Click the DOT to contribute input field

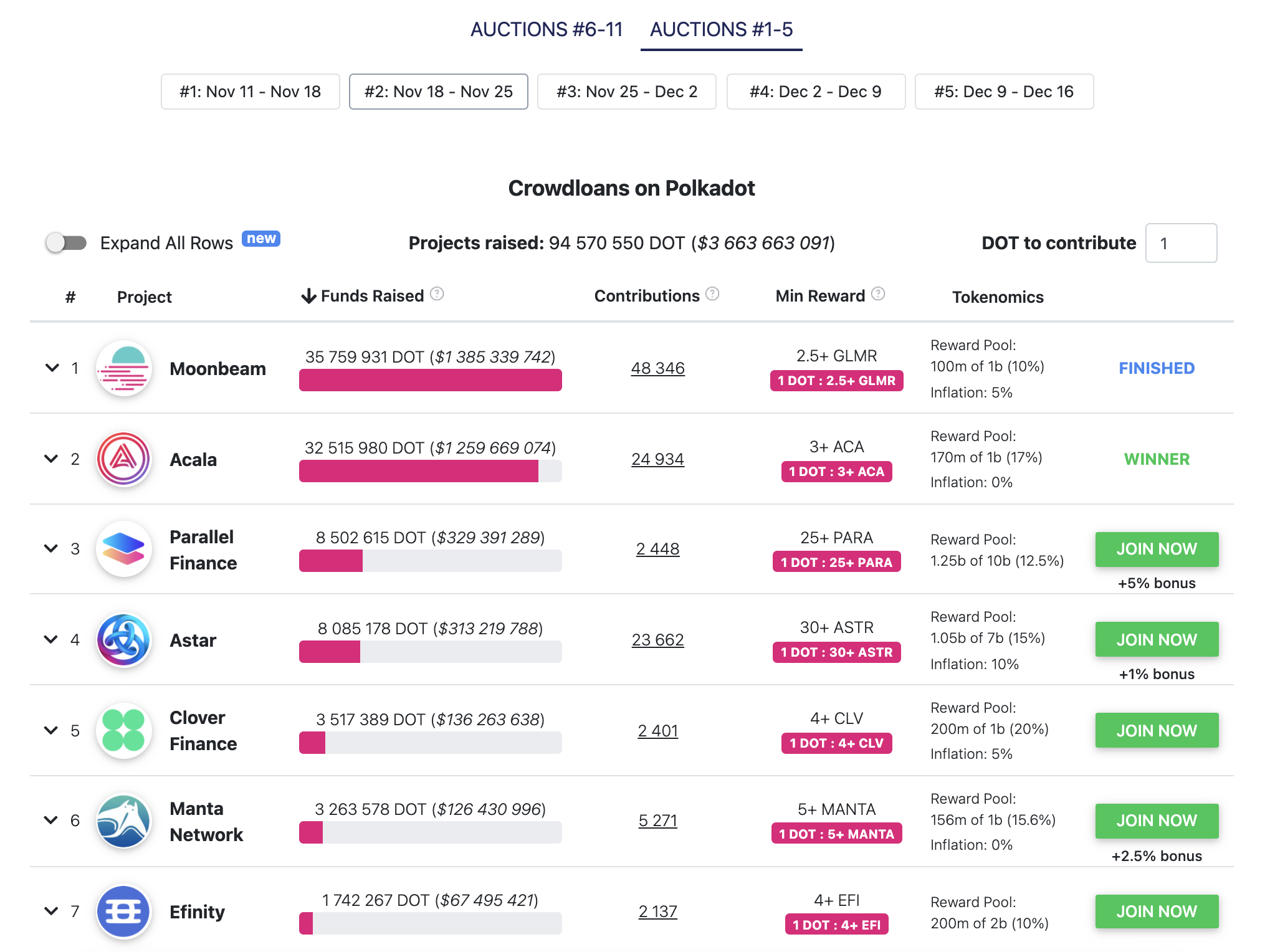click(x=1181, y=243)
